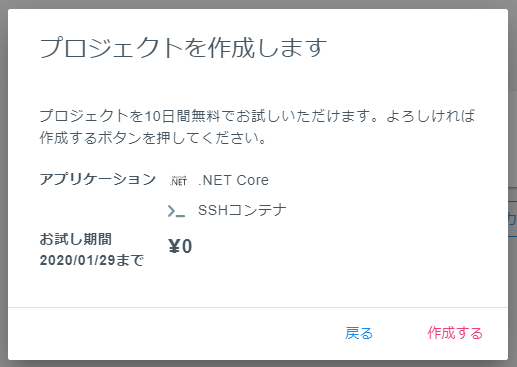The height and width of the screenshot is (367, 517).
Task: Click the SSH terminal prompt icon
Action: tap(176, 211)
